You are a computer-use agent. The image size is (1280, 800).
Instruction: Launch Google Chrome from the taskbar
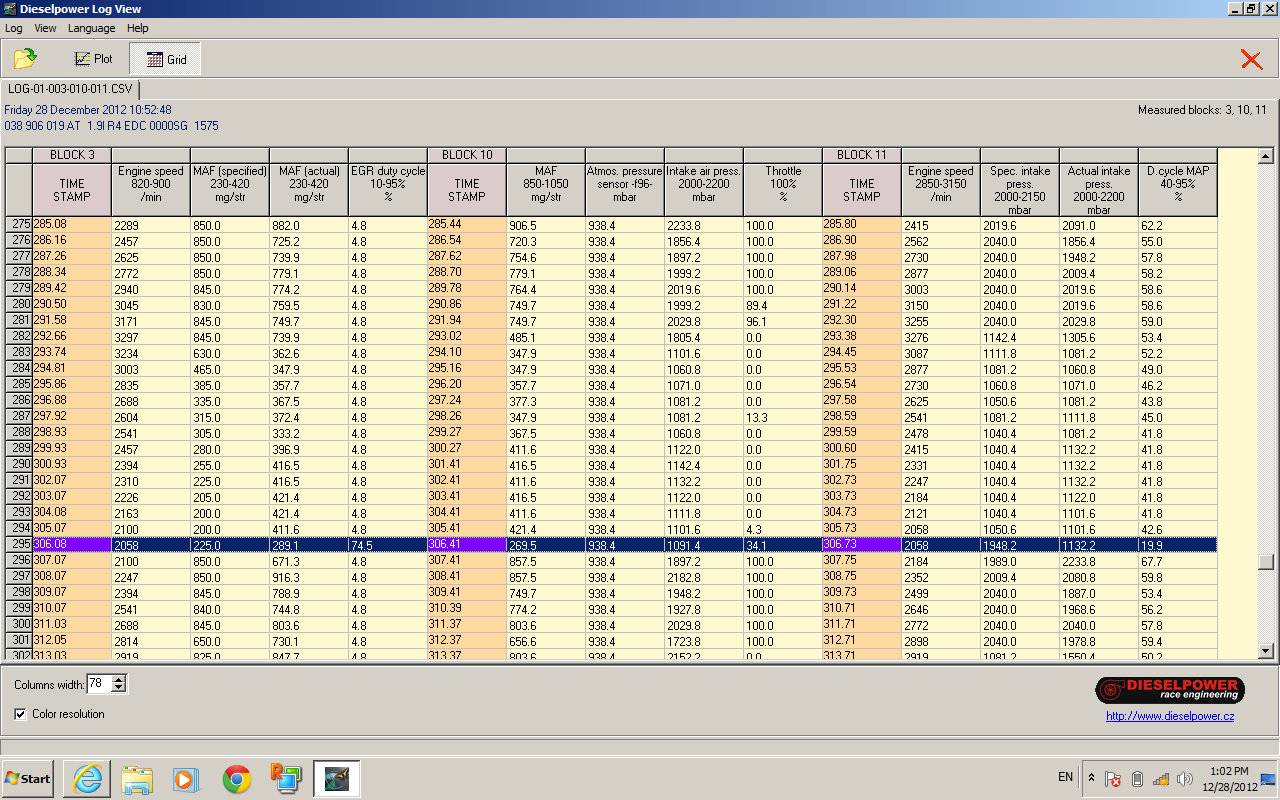(237, 778)
